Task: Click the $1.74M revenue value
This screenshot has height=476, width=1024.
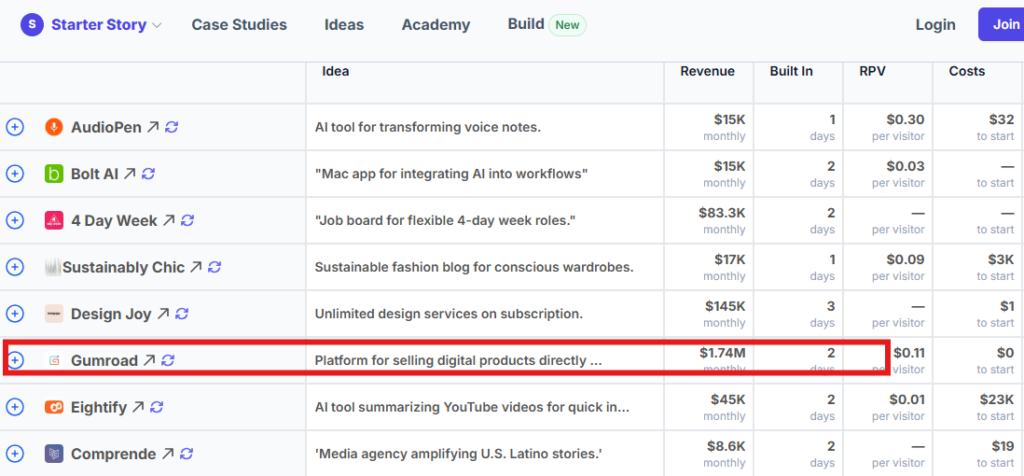Action: [x=722, y=353]
